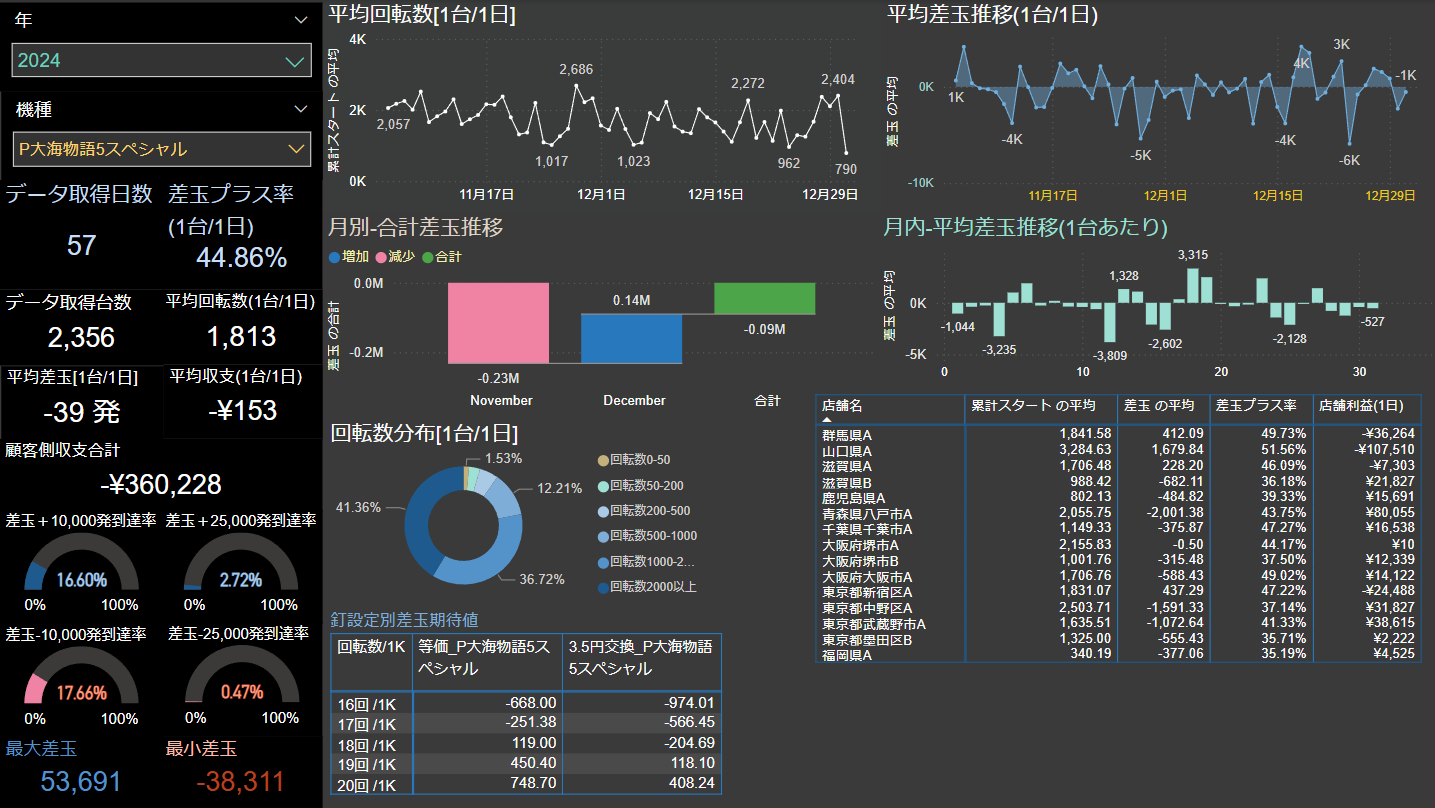Click the 増加 blue legend marker
The image size is (1435, 808).
pos(335,257)
